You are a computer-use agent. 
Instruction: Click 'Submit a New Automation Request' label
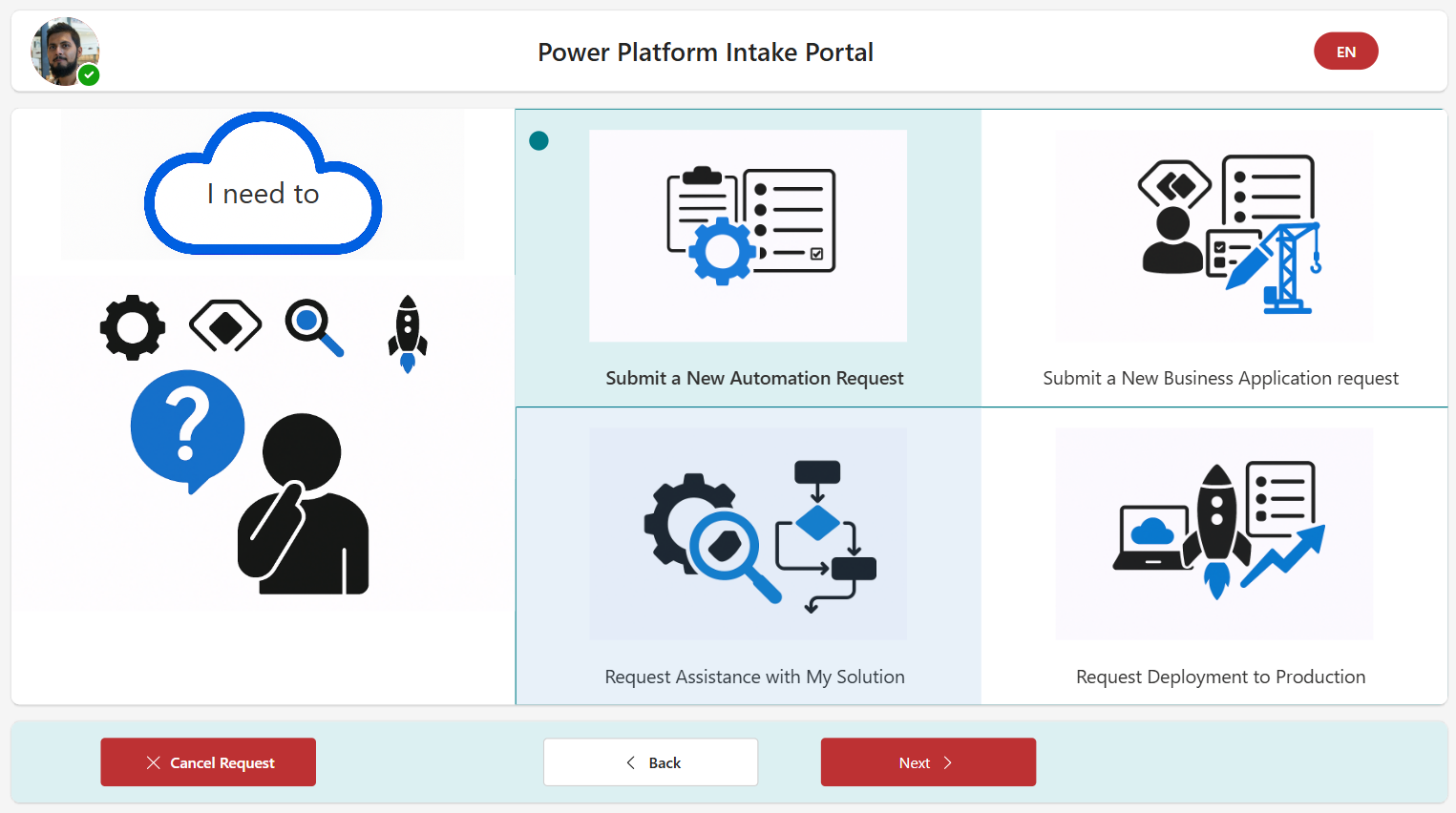click(x=754, y=378)
